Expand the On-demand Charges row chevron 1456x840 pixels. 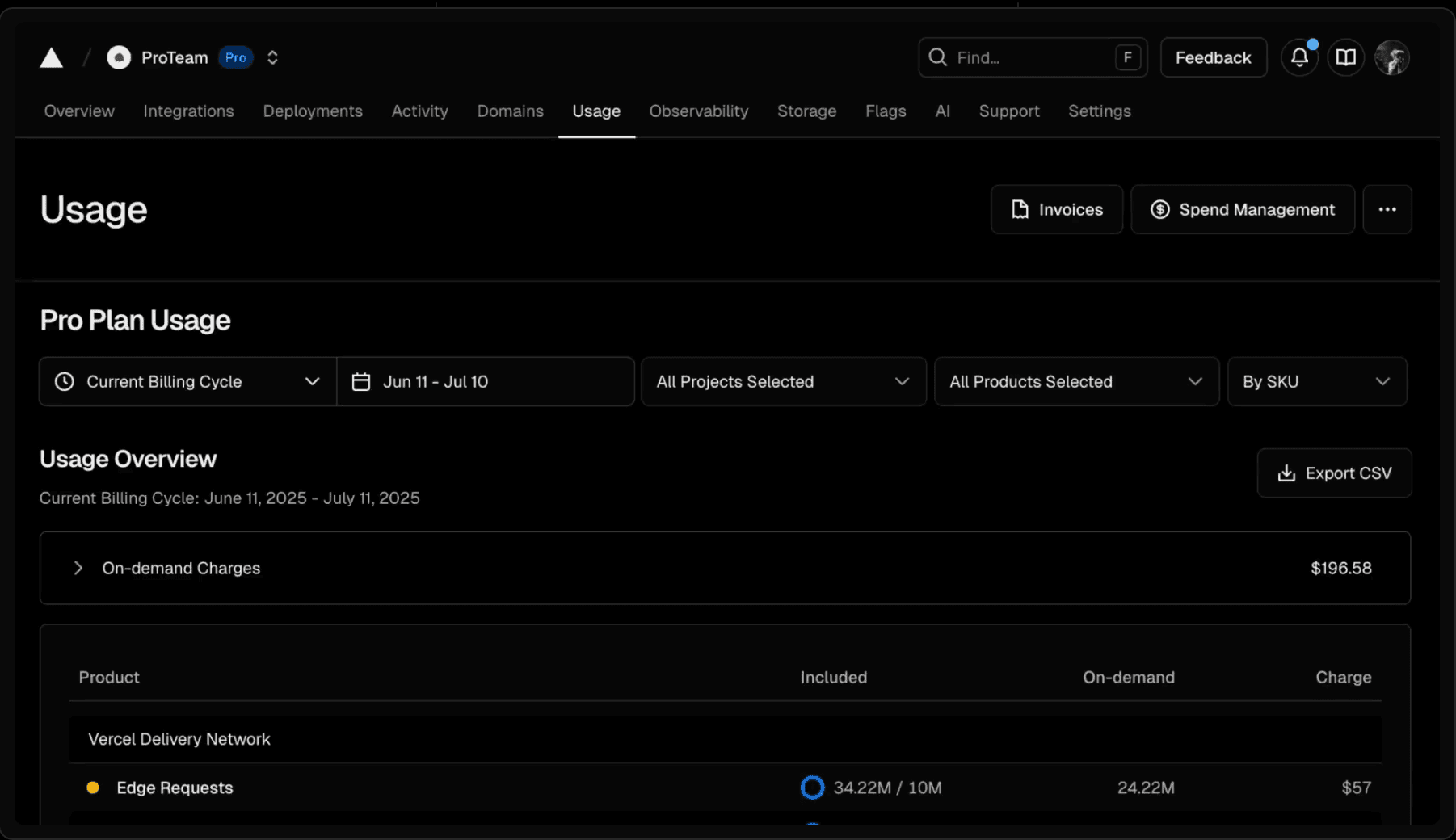click(x=78, y=569)
